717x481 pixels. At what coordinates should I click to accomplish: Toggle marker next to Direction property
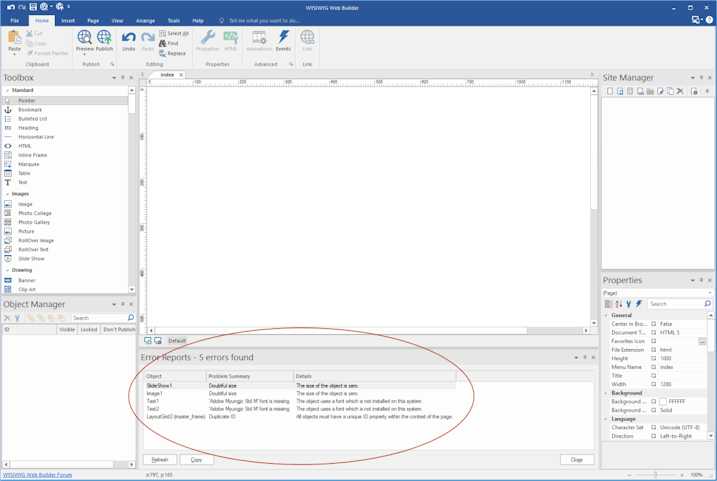[x=654, y=436]
